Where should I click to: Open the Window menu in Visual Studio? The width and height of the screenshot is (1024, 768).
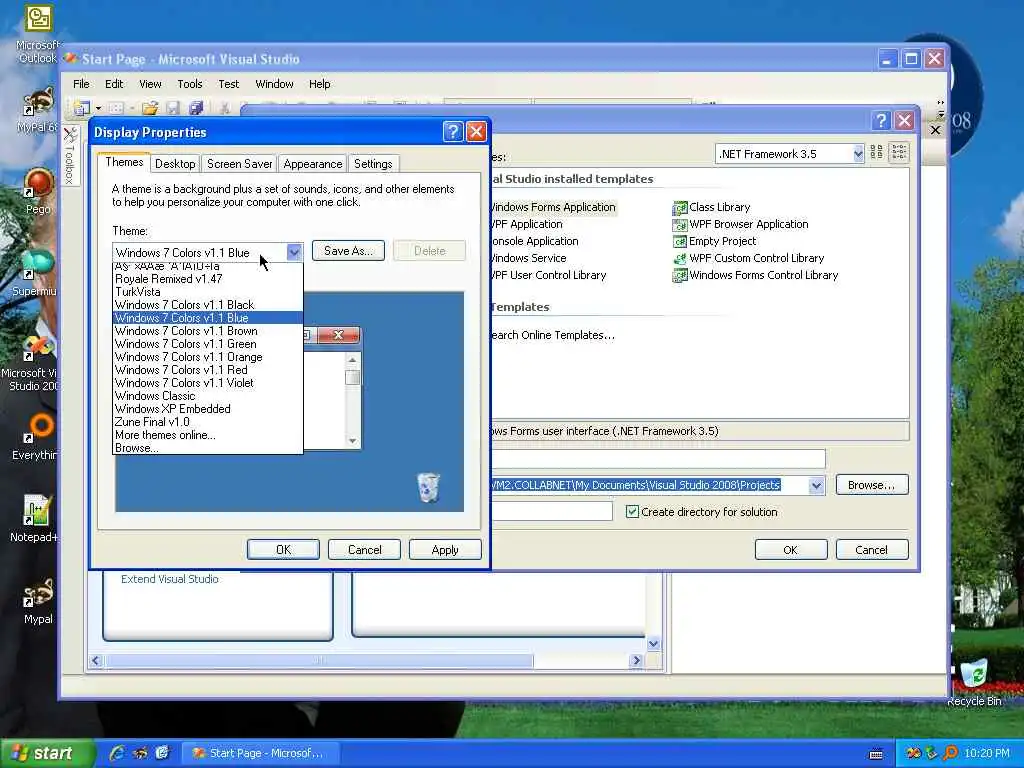coord(274,84)
